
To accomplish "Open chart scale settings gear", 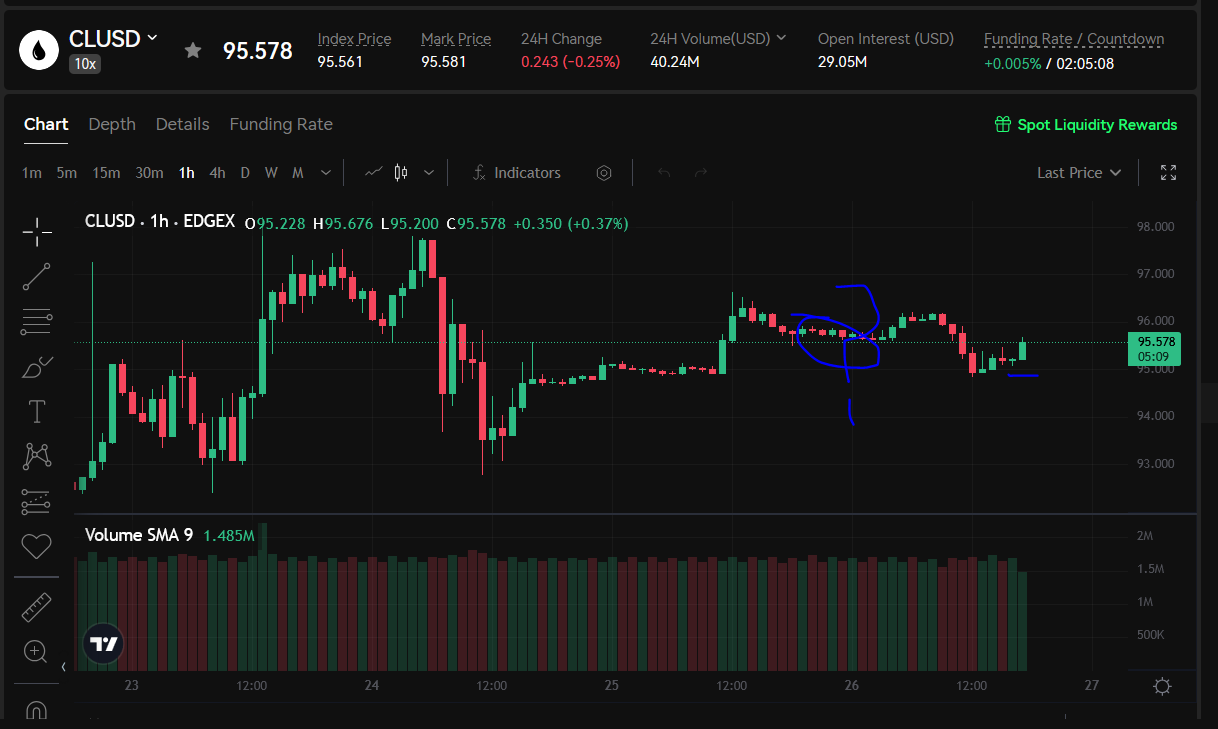I will click(x=1162, y=686).
